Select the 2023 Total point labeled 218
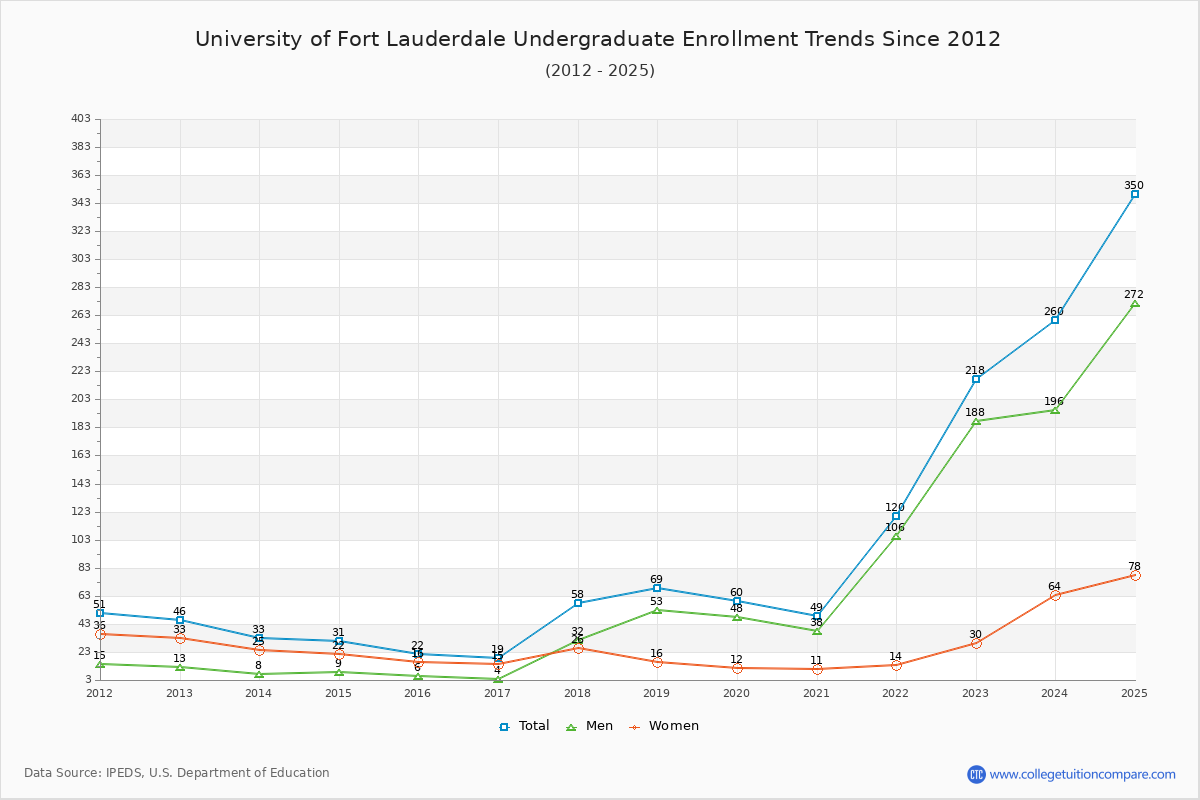 [x=976, y=379]
